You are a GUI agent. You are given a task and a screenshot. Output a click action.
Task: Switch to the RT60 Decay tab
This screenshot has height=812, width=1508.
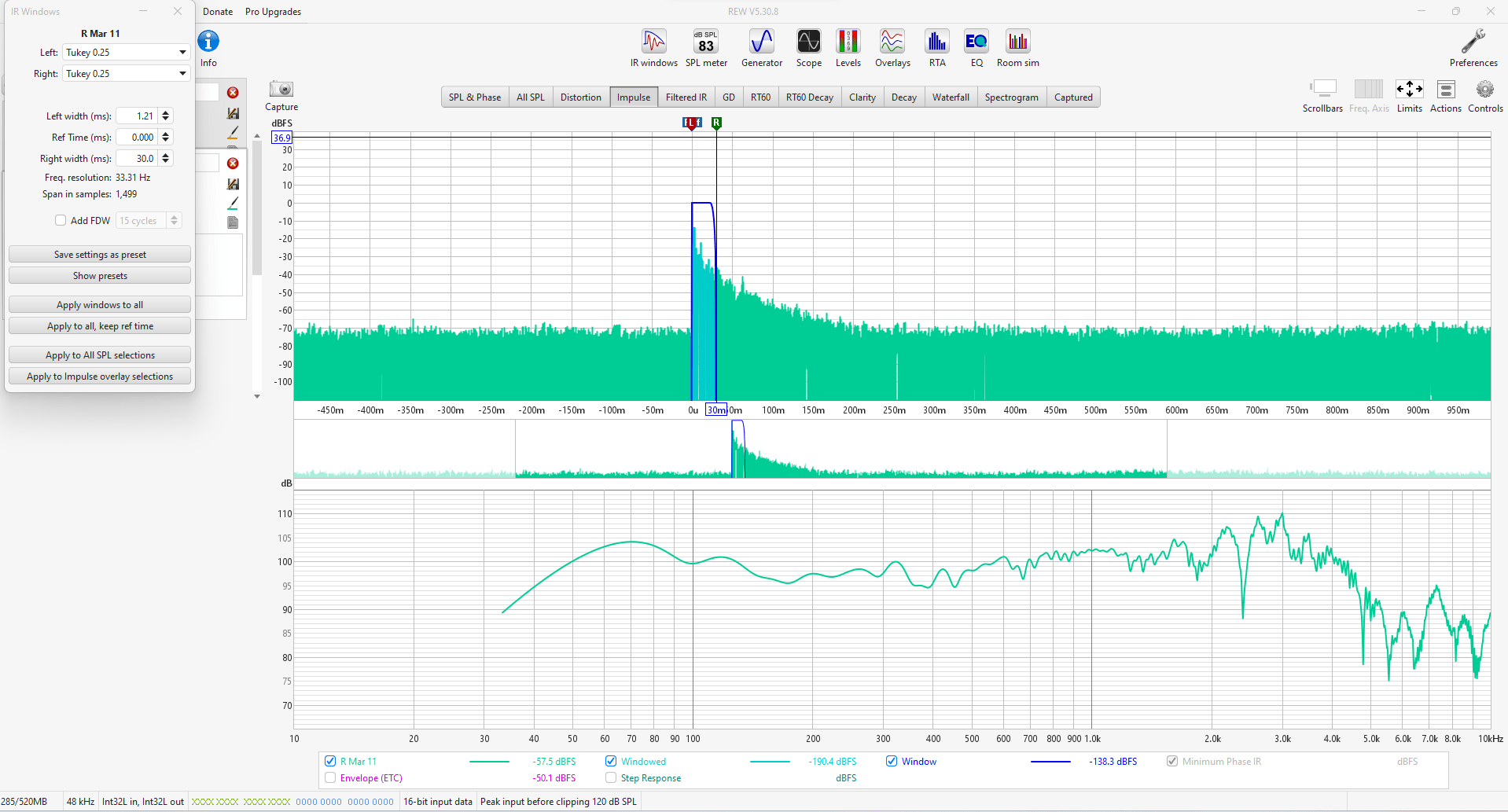[809, 97]
